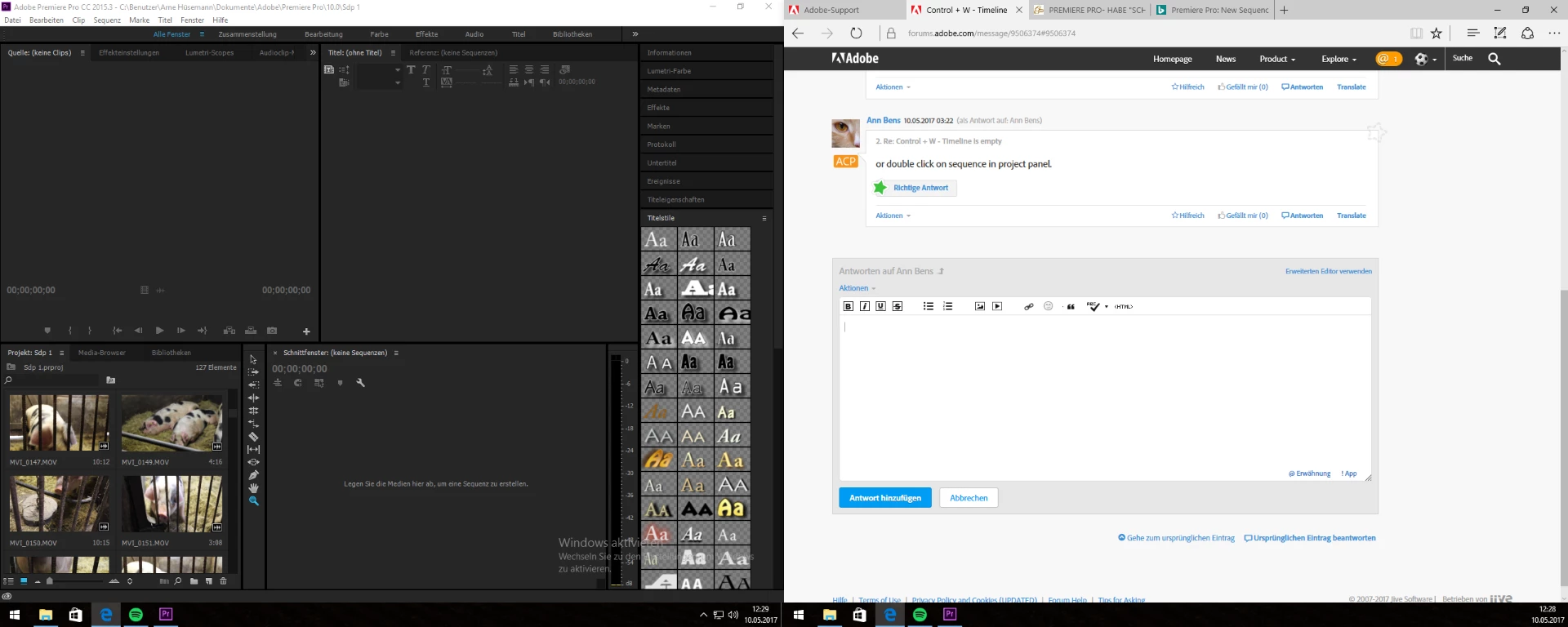Click the quote icon in reply editor
The width and height of the screenshot is (1568, 627).
(1071, 306)
